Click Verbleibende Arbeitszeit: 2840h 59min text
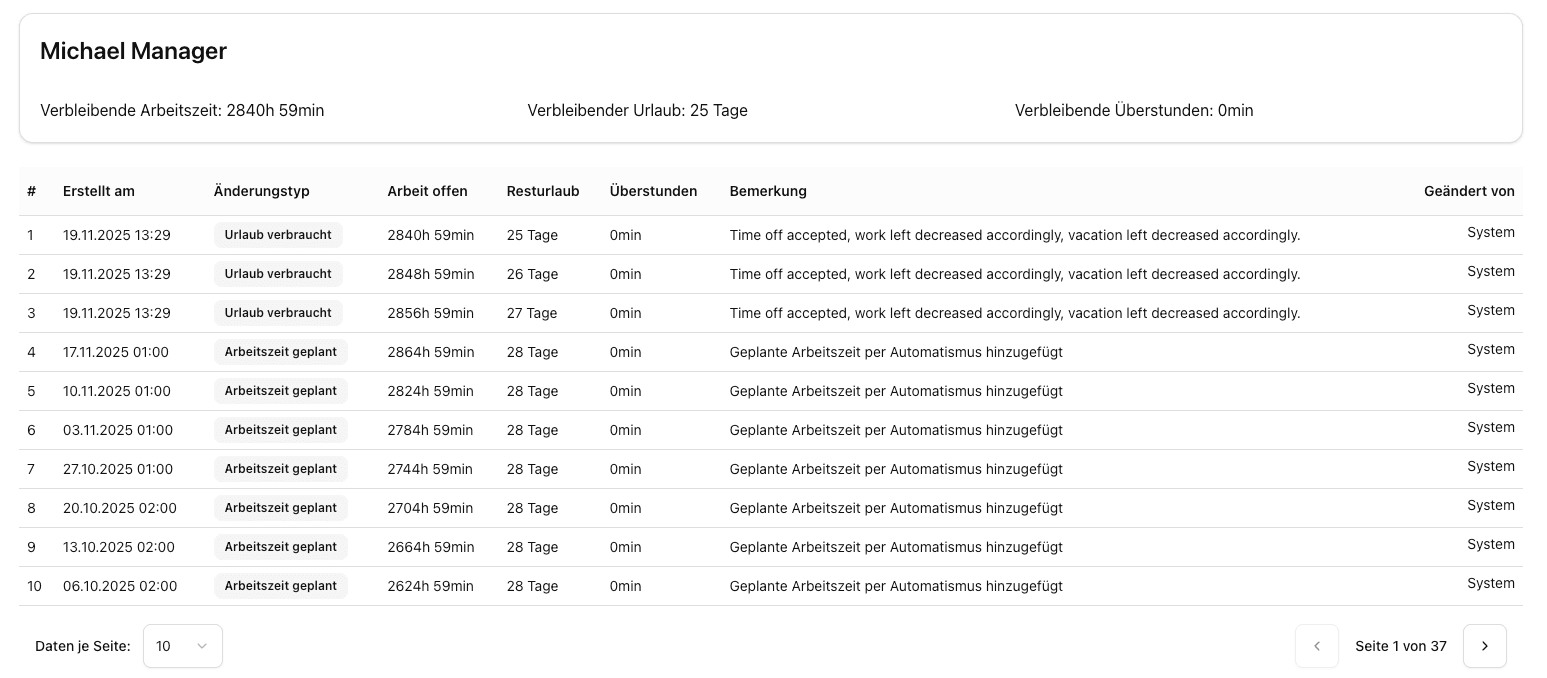The image size is (1547, 678). click(x=182, y=110)
